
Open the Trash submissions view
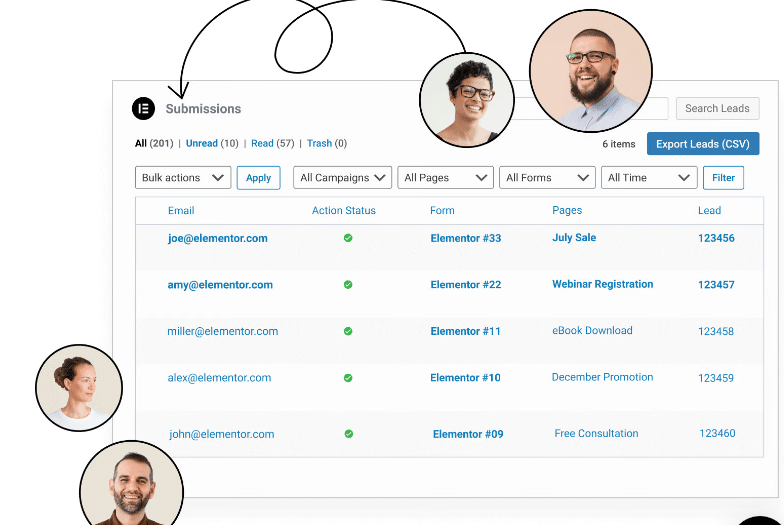(320, 144)
